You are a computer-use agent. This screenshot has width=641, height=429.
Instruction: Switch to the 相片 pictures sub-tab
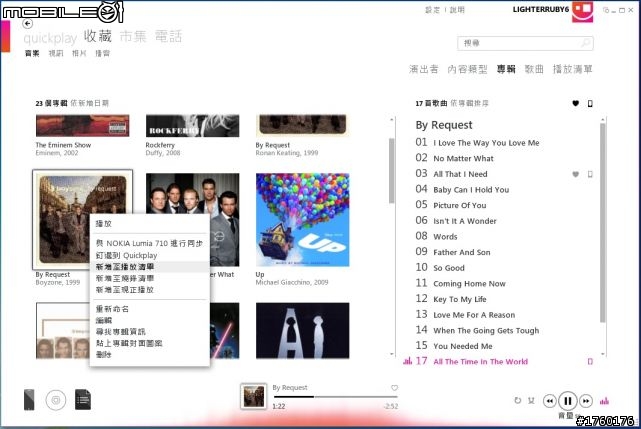79,53
